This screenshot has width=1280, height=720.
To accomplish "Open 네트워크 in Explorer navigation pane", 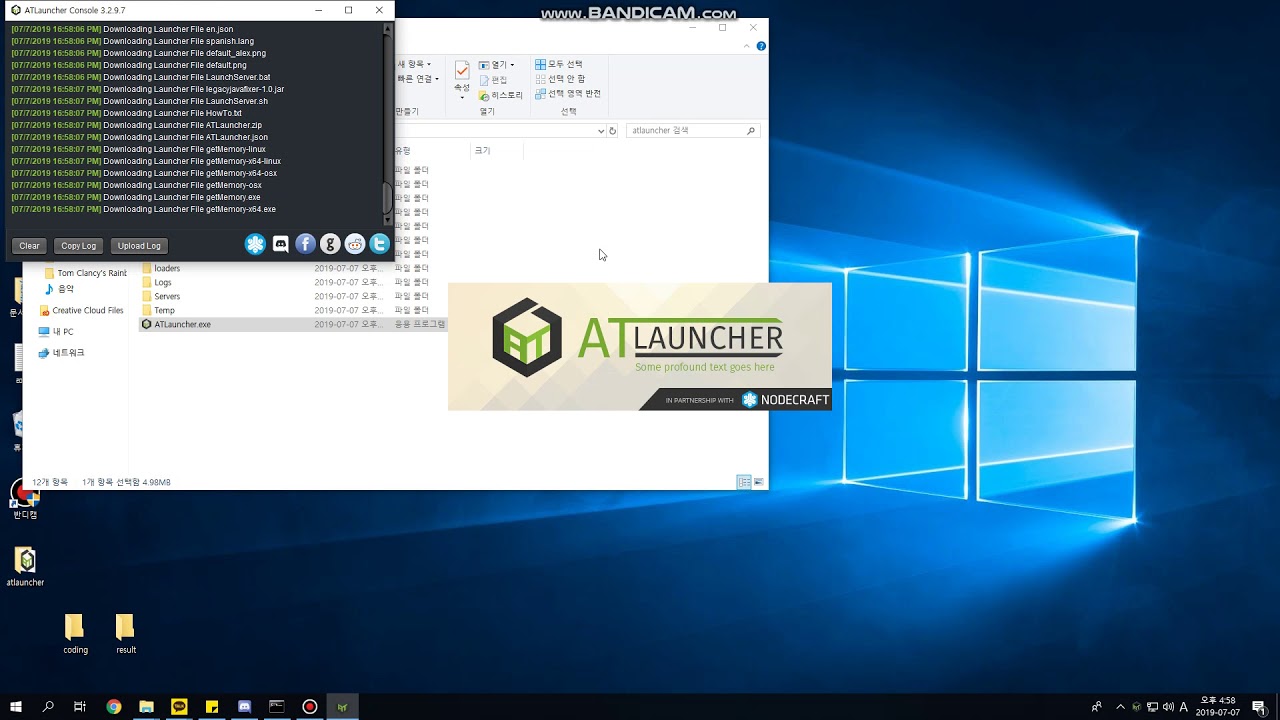I will (62, 353).
